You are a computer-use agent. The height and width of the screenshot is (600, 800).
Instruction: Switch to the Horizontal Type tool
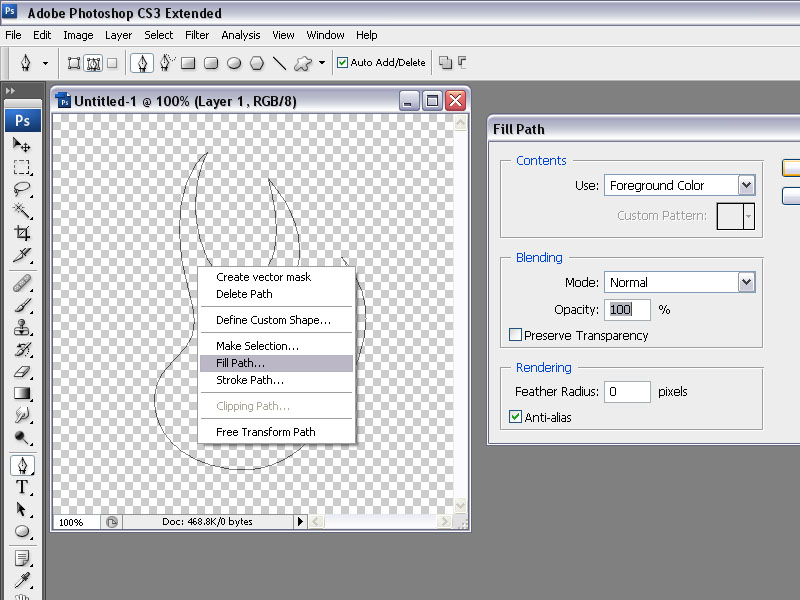[21, 487]
